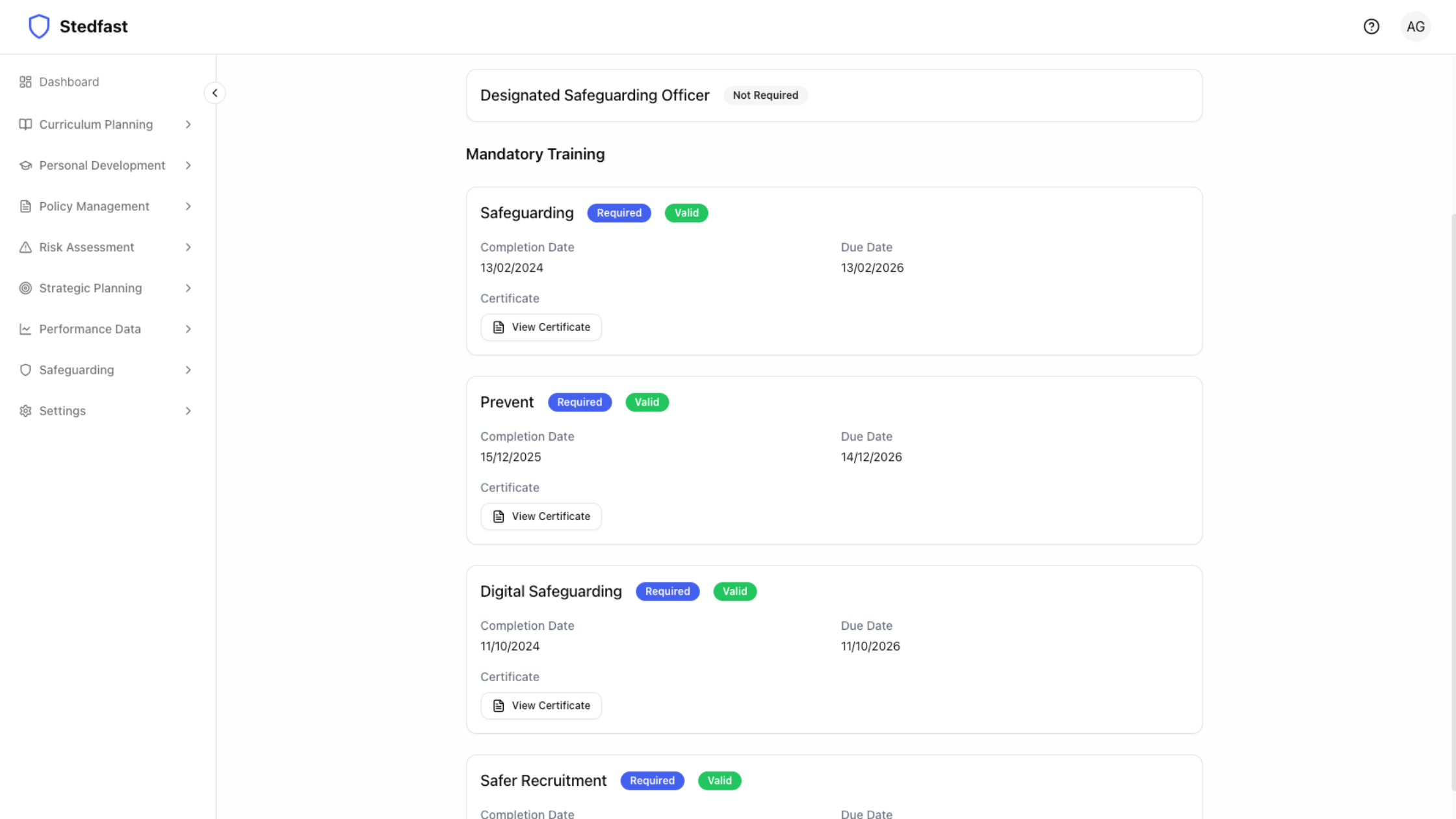Collapse the sidebar with the arrow button
Image resolution: width=1456 pixels, height=819 pixels.
215,93
